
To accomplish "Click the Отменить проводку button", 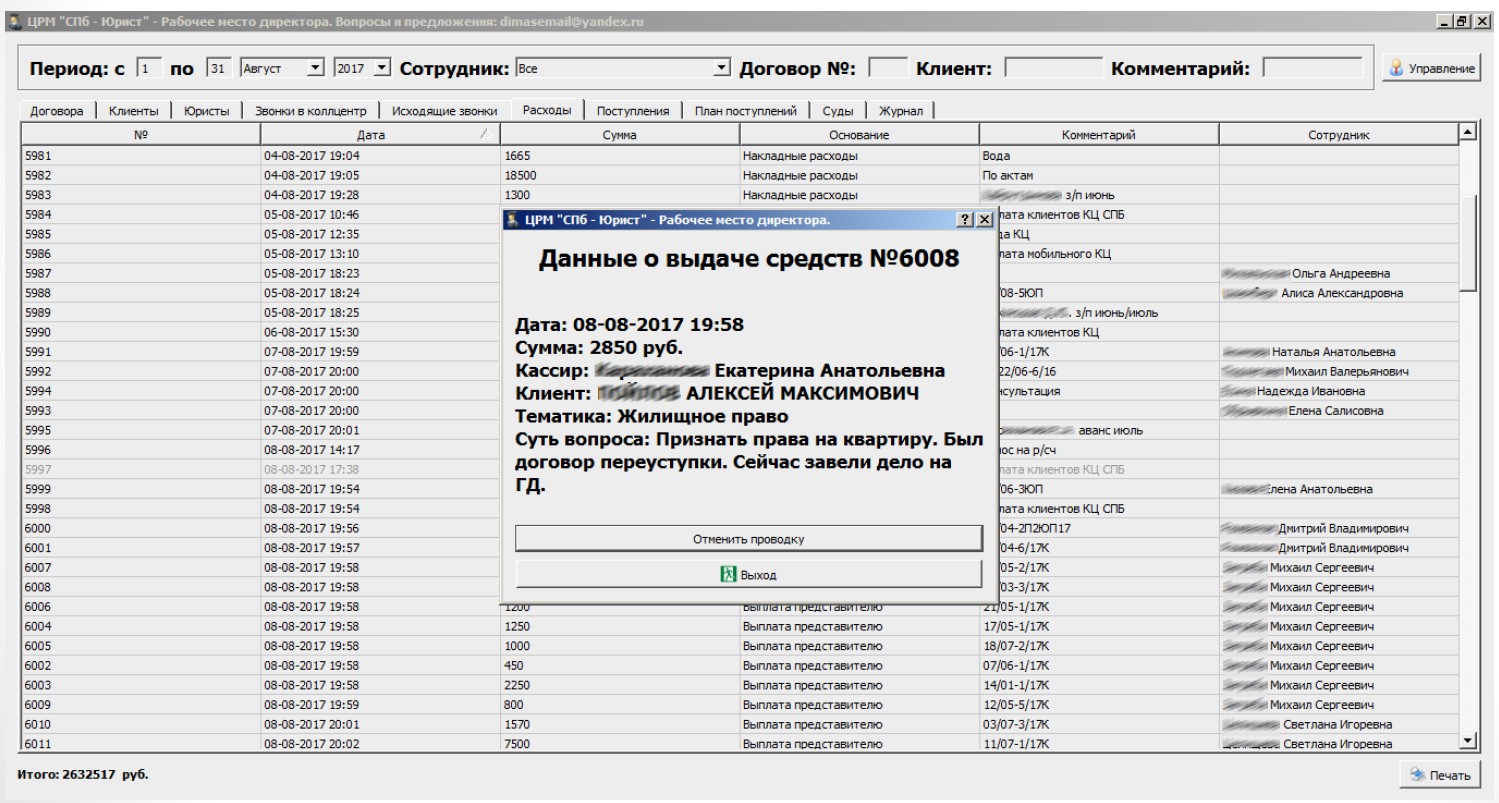I will (749, 539).
